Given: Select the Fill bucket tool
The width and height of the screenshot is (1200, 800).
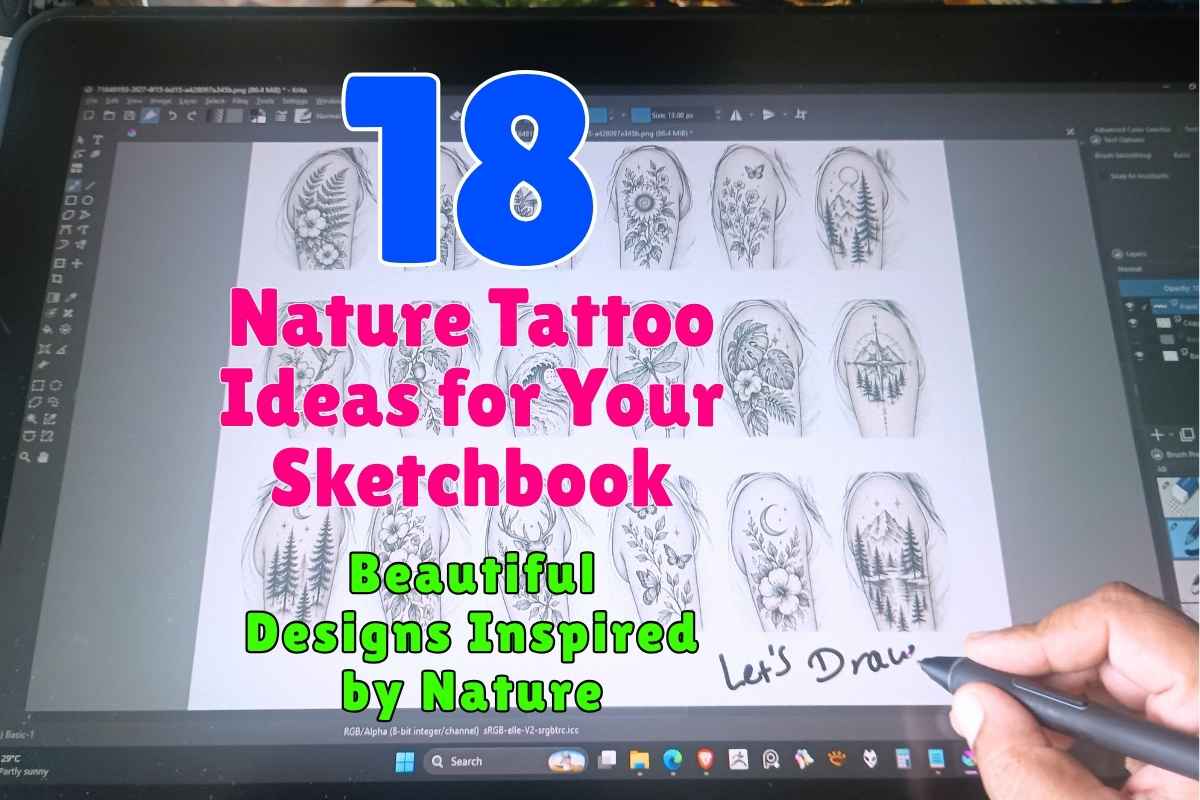Looking at the screenshot, I should point(47,329).
